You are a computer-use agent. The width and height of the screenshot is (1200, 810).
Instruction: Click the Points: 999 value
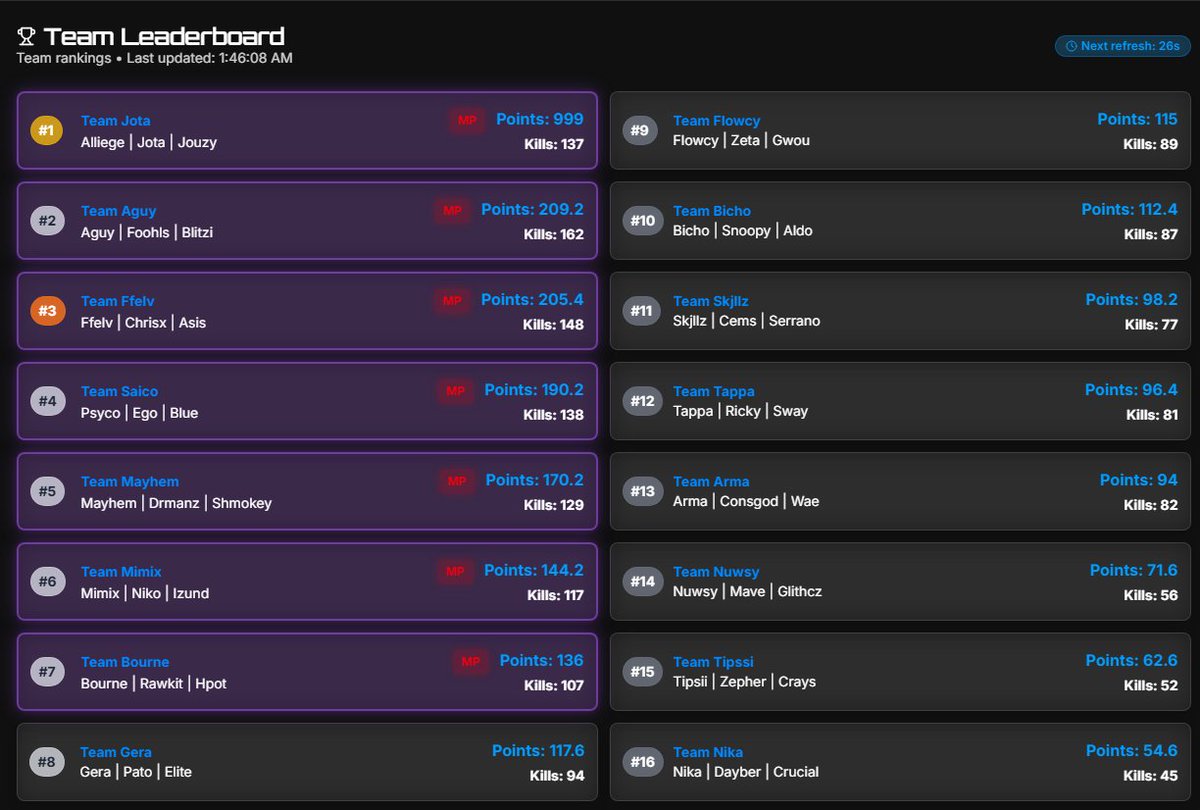540,119
